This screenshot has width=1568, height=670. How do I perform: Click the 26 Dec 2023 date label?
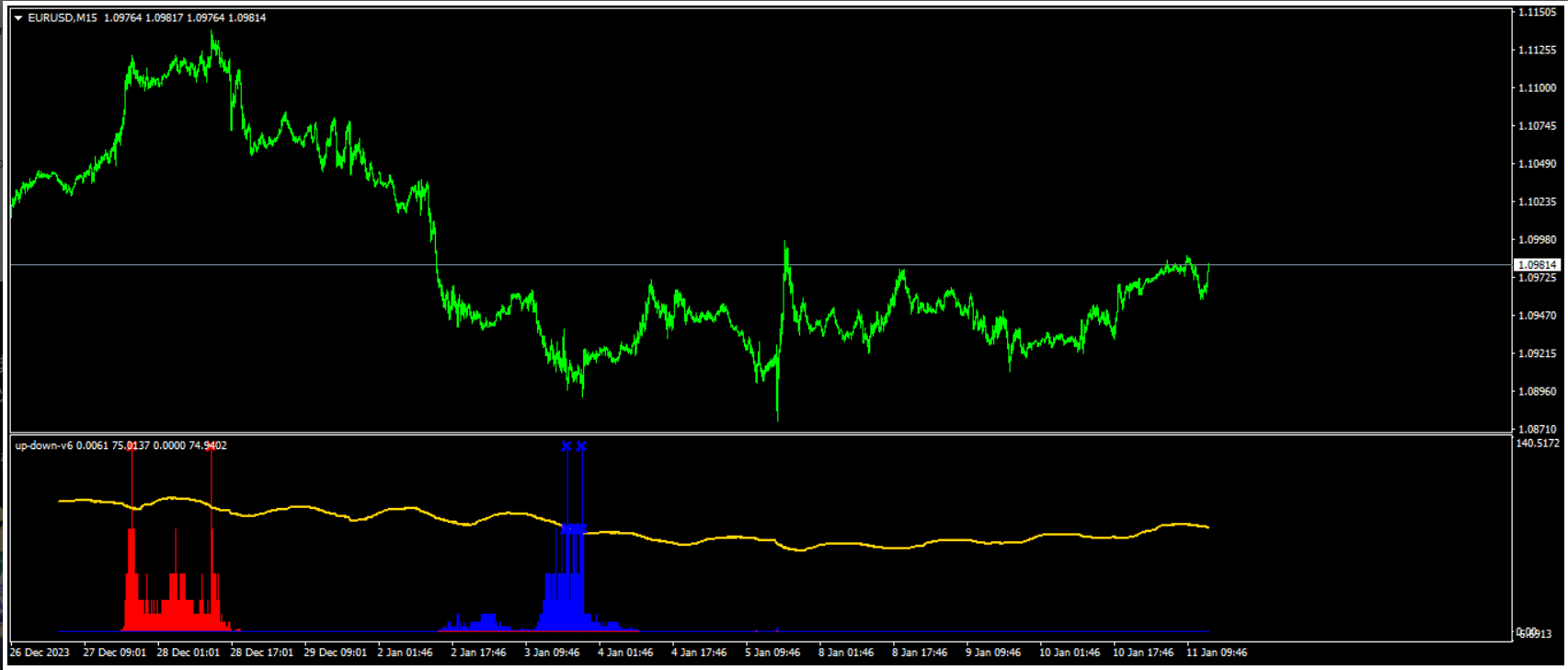(x=40, y=653)
